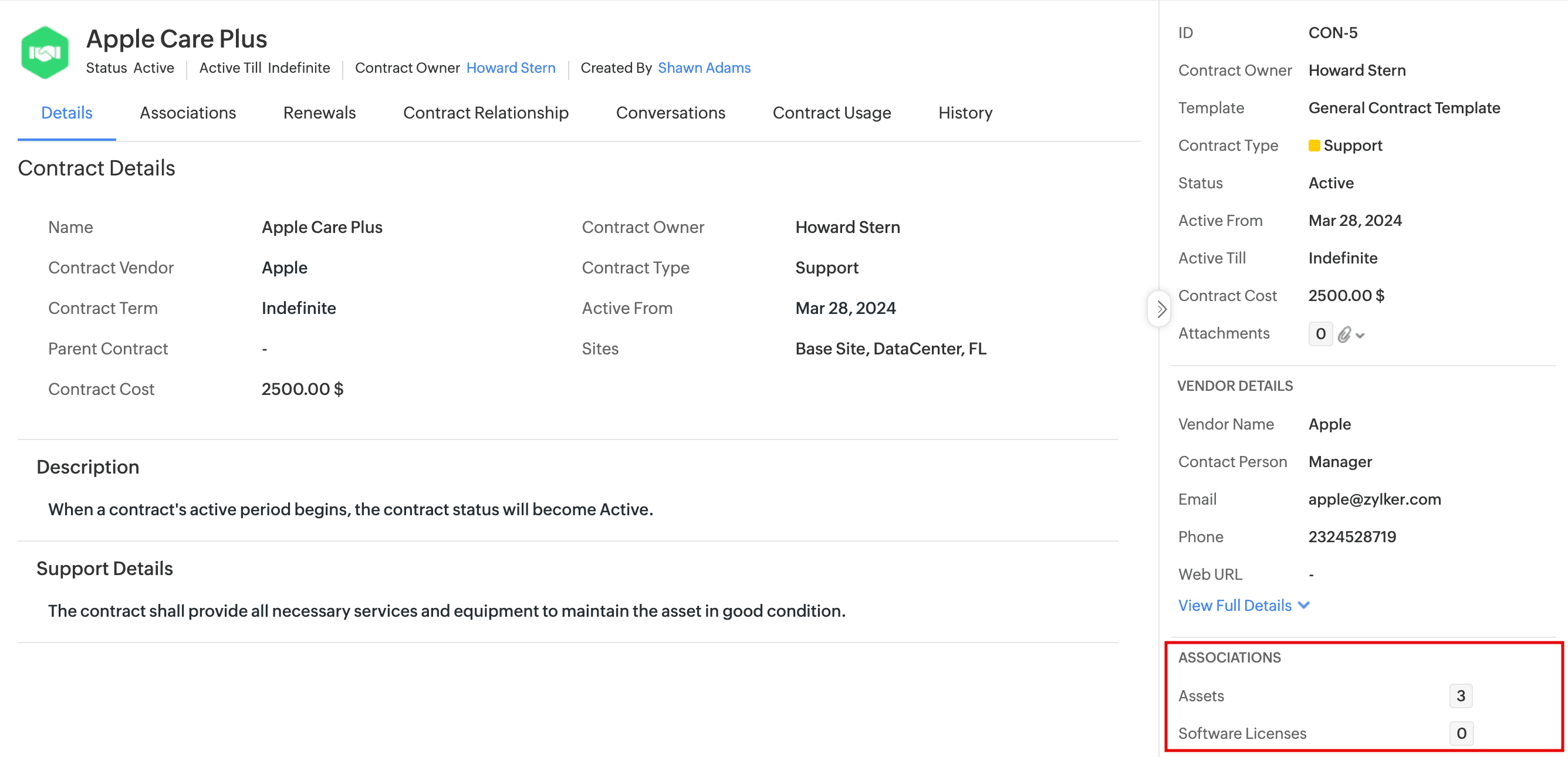Click the 2500.00 $ cost in Contract Details

click(x=303, y=389)
